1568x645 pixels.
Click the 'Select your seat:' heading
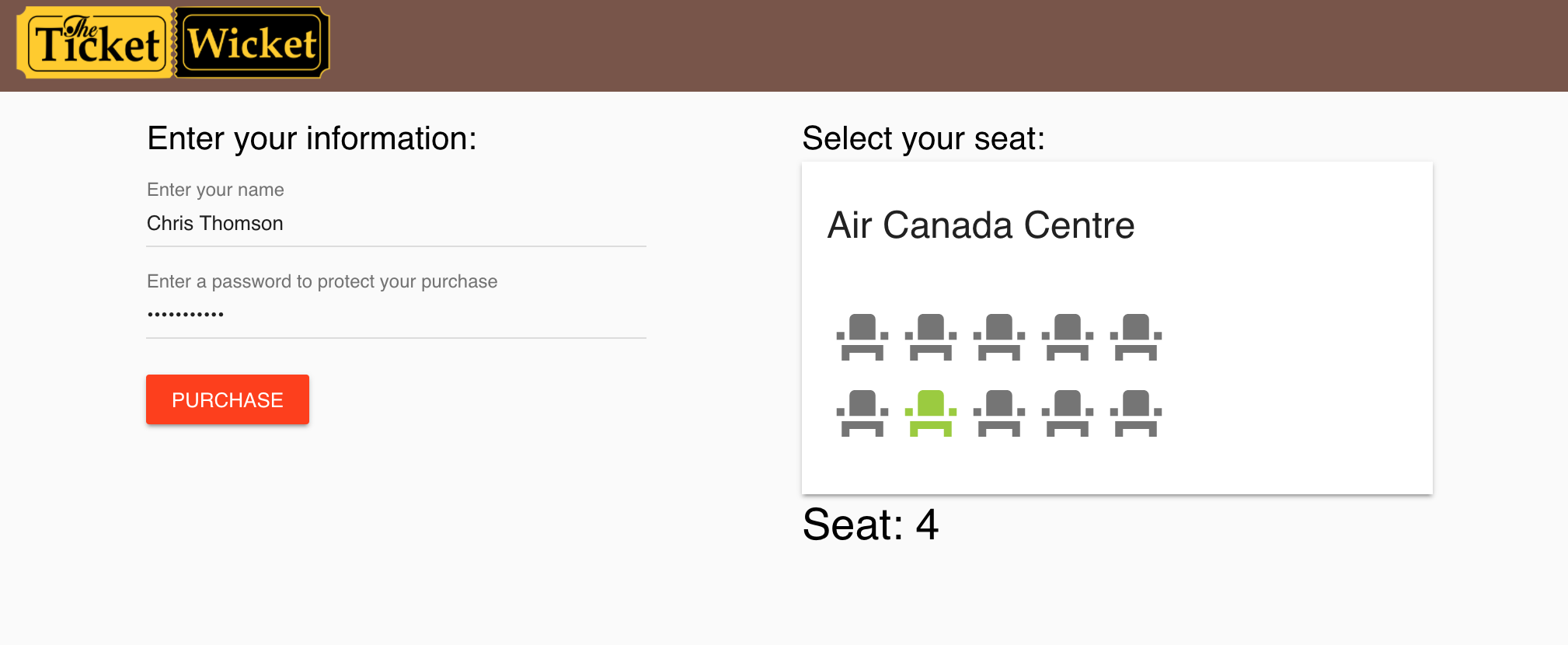coord(923,138)
